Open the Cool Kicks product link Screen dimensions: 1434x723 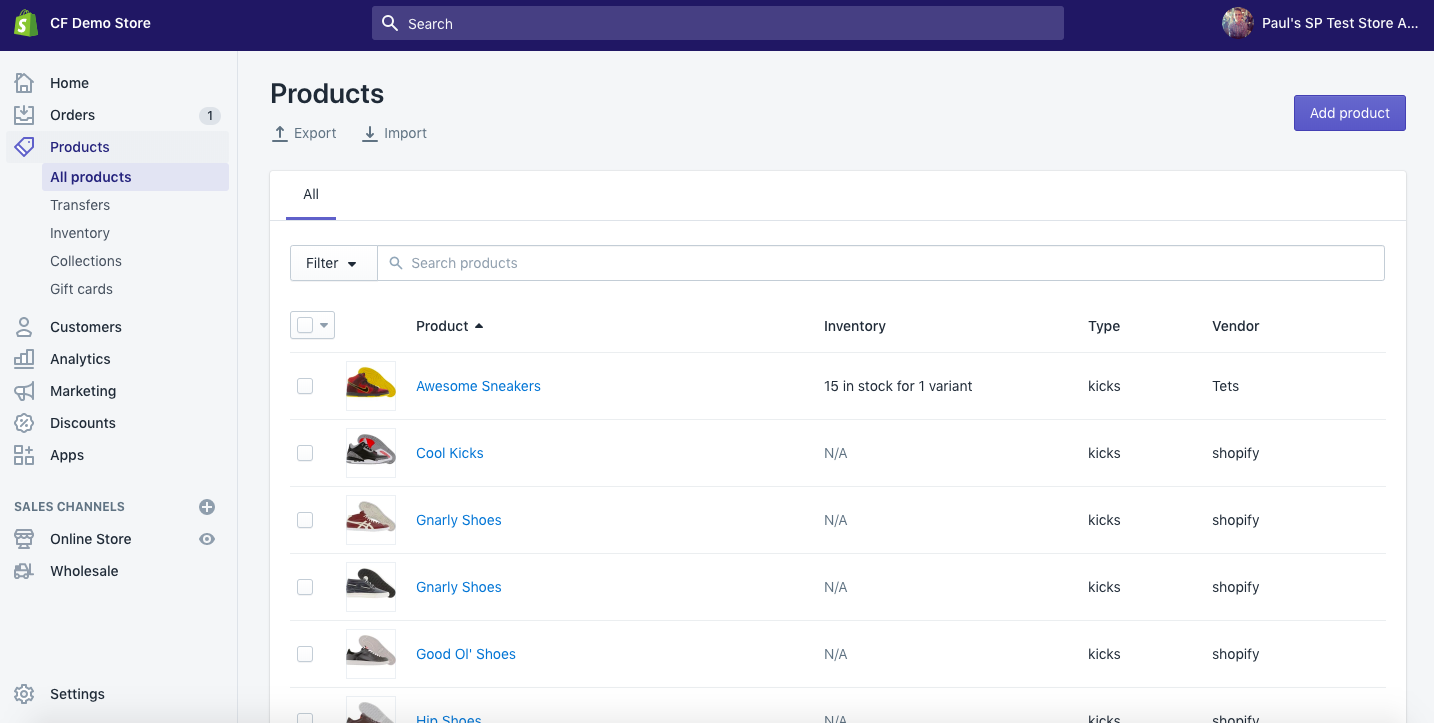[x=450, y=453]
